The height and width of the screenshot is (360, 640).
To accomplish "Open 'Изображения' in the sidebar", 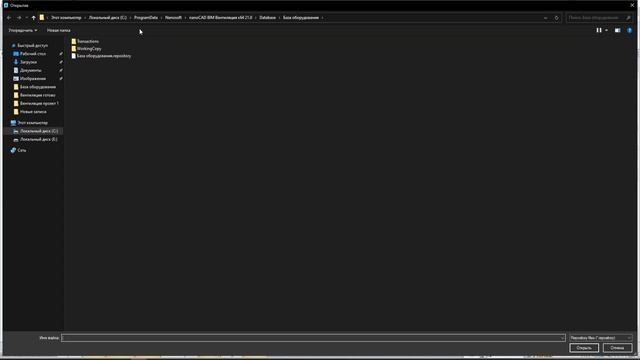I will coord(33,78).
